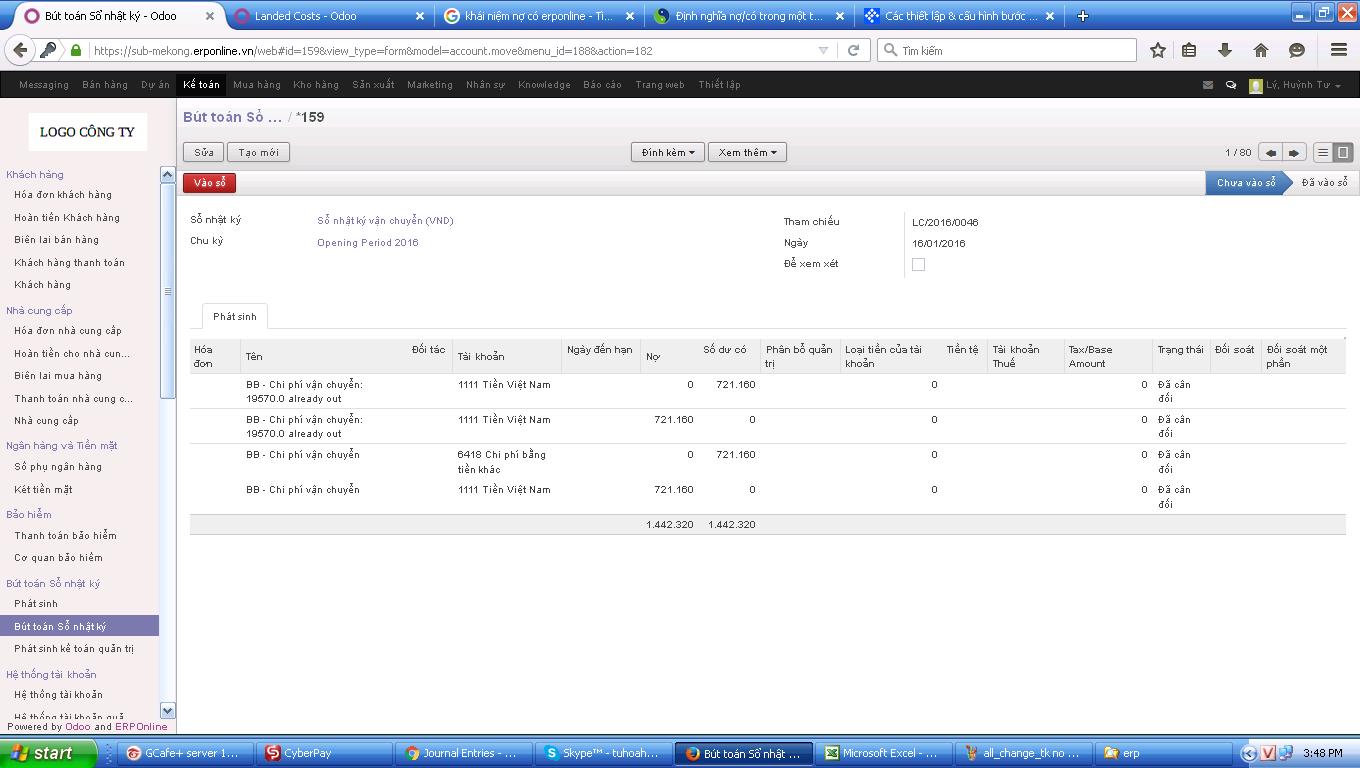Switch to the 'Landed Costs - Odoo' browser tab

coord(330,16)
